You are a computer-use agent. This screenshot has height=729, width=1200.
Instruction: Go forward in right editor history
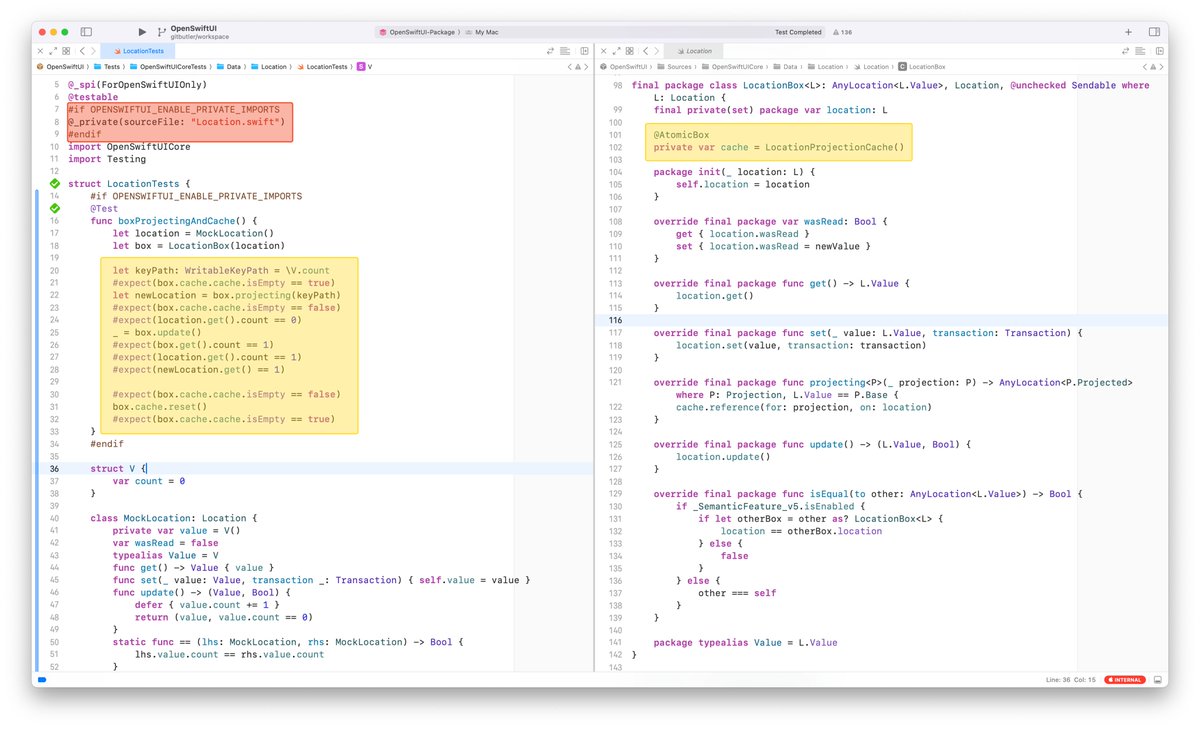coord(657,50)
